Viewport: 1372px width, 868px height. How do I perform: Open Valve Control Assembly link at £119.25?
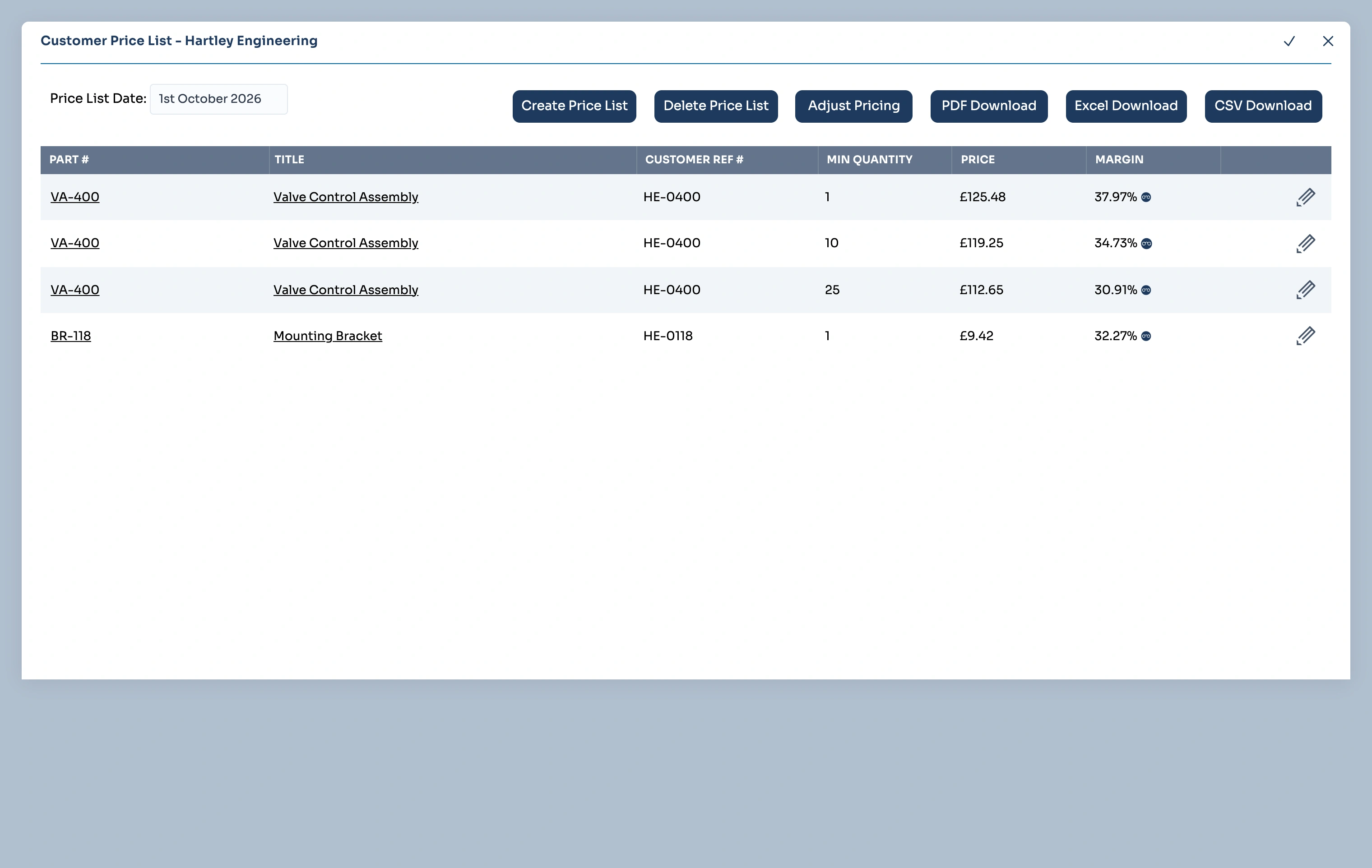pos(346,243)
